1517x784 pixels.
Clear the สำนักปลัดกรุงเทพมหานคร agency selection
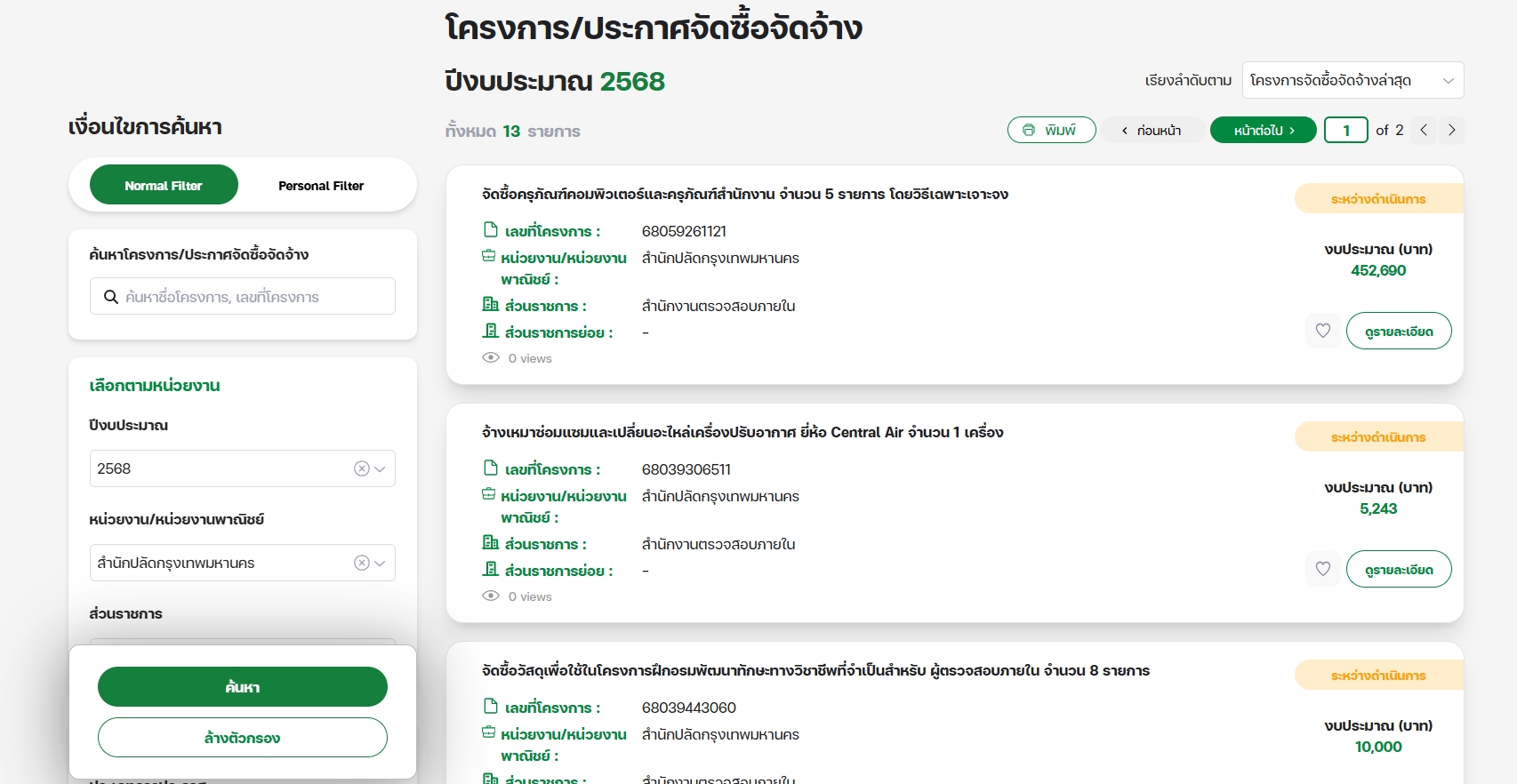(x=361, y=563)
